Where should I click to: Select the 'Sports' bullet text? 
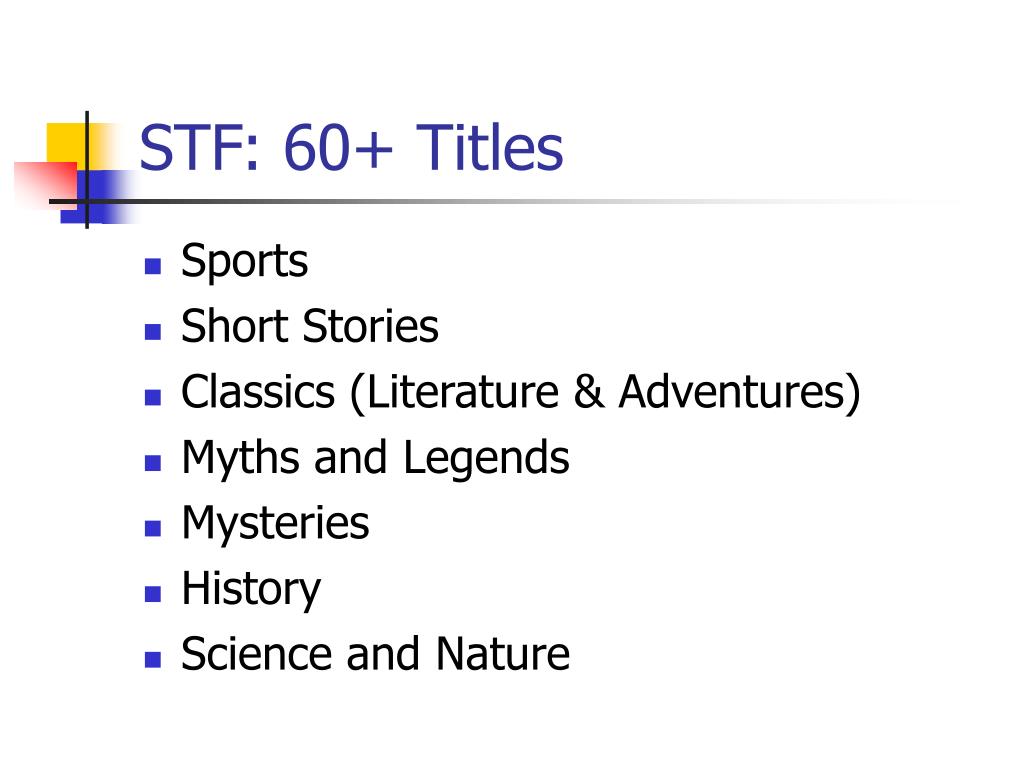(x=244, y=262)
